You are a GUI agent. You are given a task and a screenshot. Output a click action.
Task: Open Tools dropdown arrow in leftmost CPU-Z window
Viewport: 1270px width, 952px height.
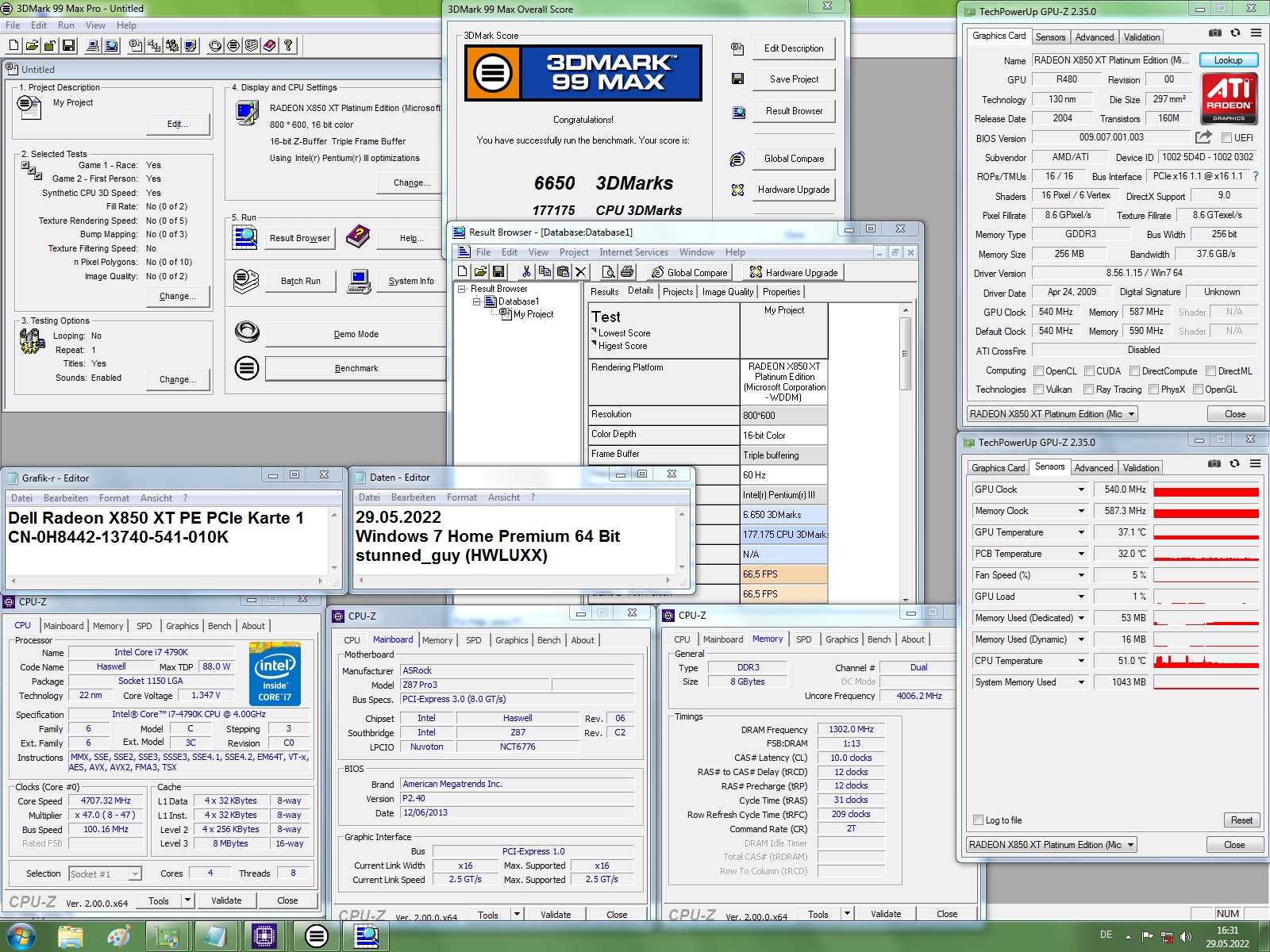click(x=187, y=900)
